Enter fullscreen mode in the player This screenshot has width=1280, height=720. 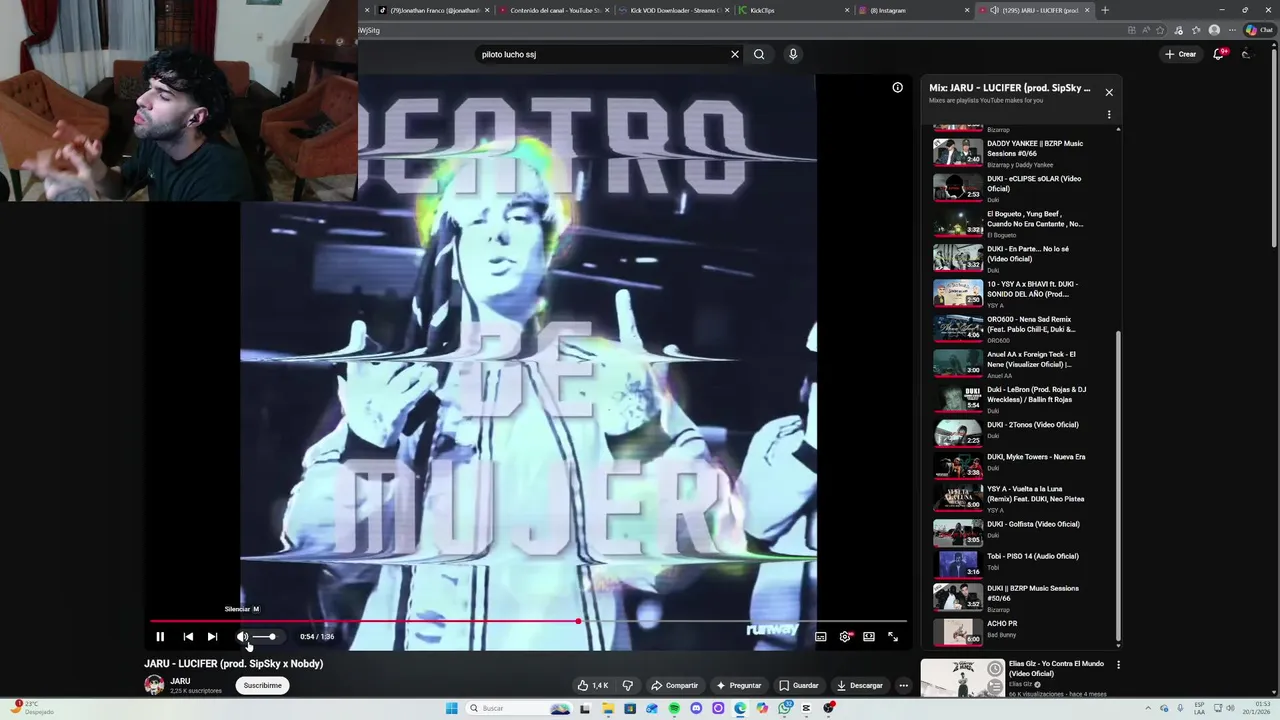(893, 636)
